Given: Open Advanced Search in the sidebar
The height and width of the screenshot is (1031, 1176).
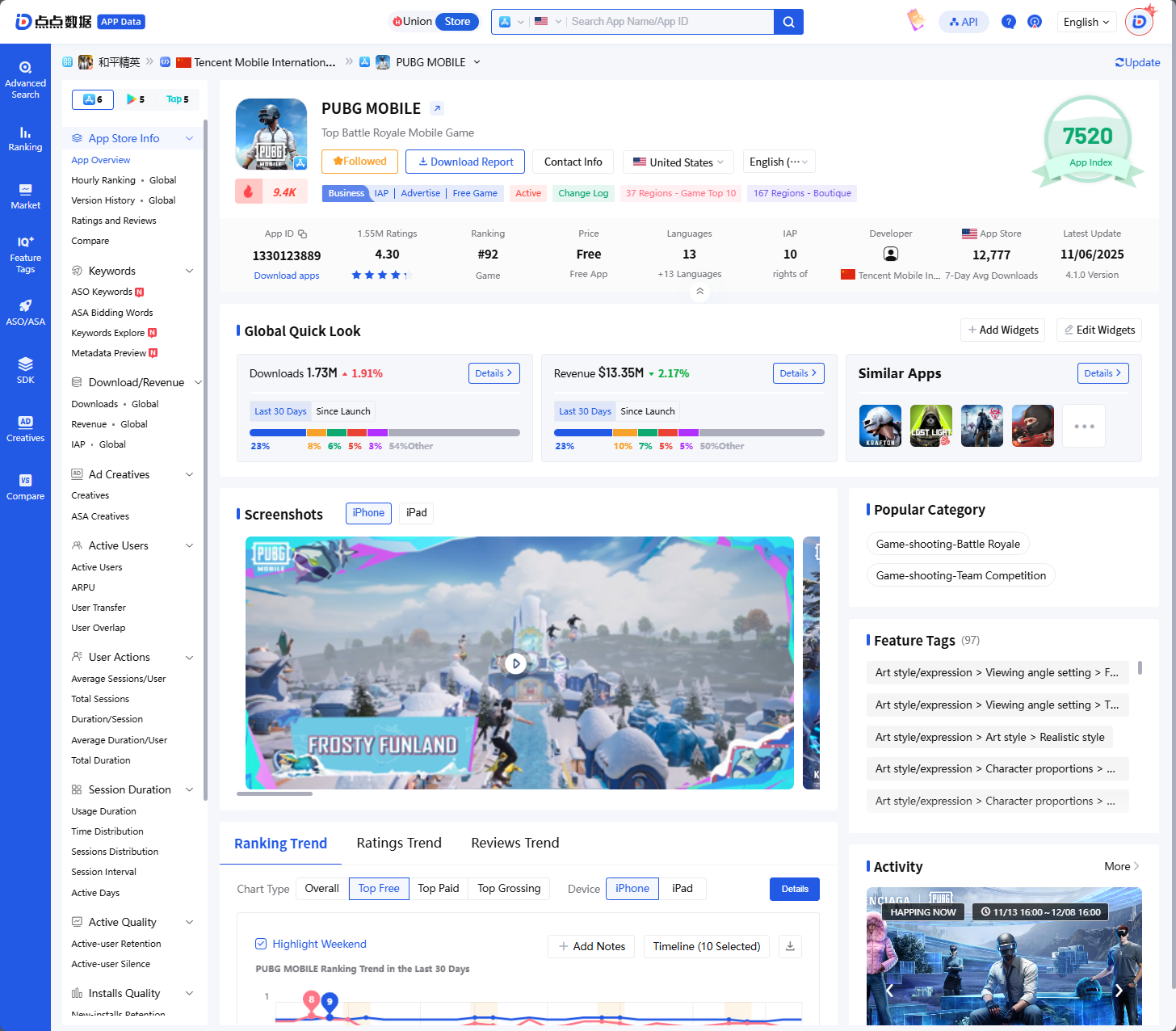Looking at the screenshot, I should point(25,80).
